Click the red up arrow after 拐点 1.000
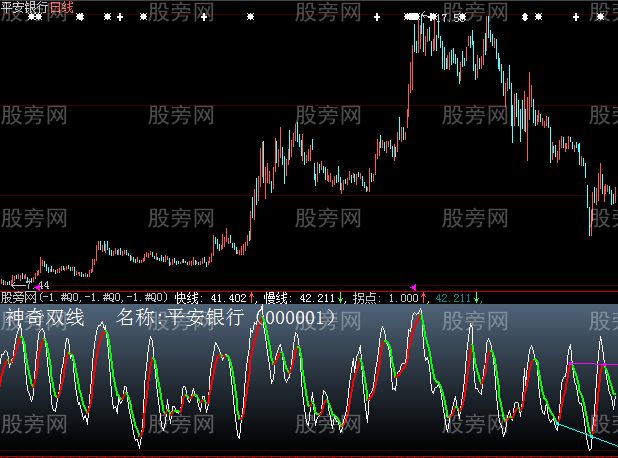Screen dimensions: 618x458 423,297
